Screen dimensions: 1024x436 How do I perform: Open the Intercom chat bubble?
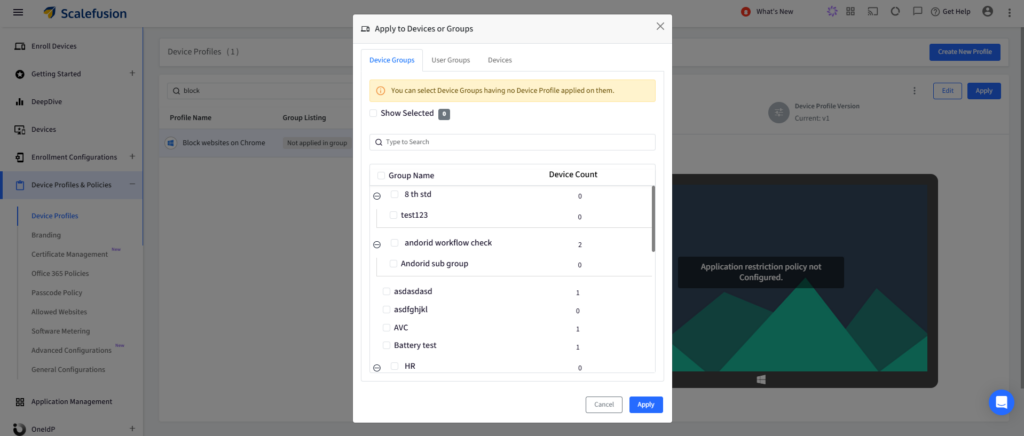pyautogui.click(x=1001, y=402)
